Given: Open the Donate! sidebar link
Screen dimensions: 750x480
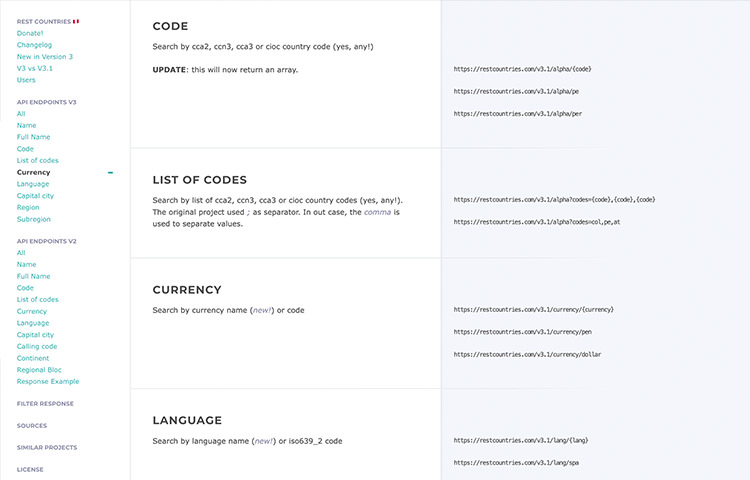Looking at the screenshot, I should point(30,33).
